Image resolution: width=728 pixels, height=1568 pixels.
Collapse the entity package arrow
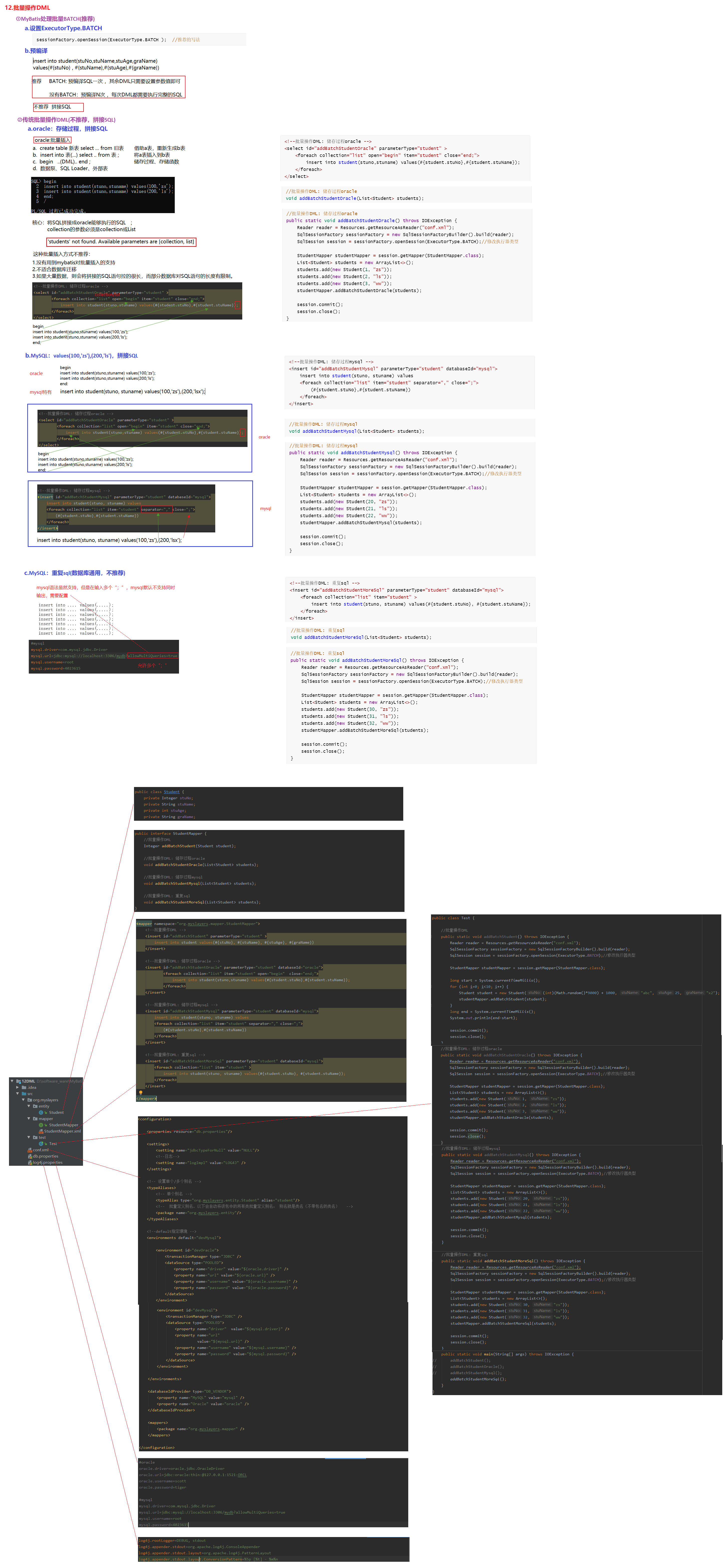point(29,1106)
